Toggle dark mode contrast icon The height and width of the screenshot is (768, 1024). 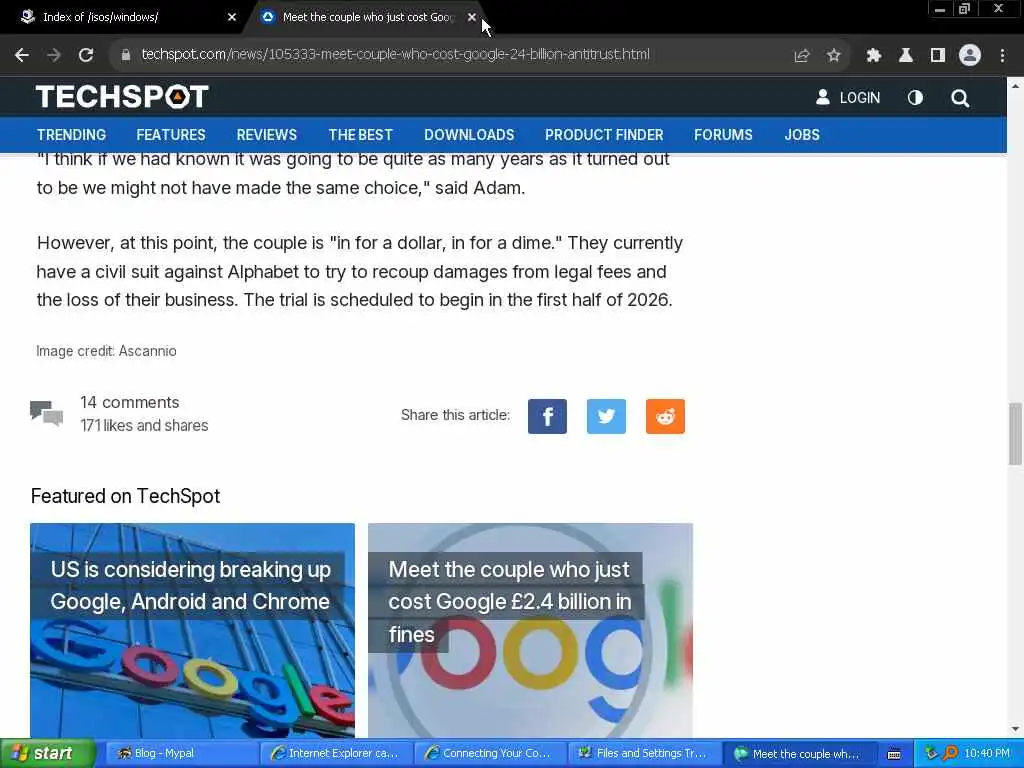[x=915, y=97]
